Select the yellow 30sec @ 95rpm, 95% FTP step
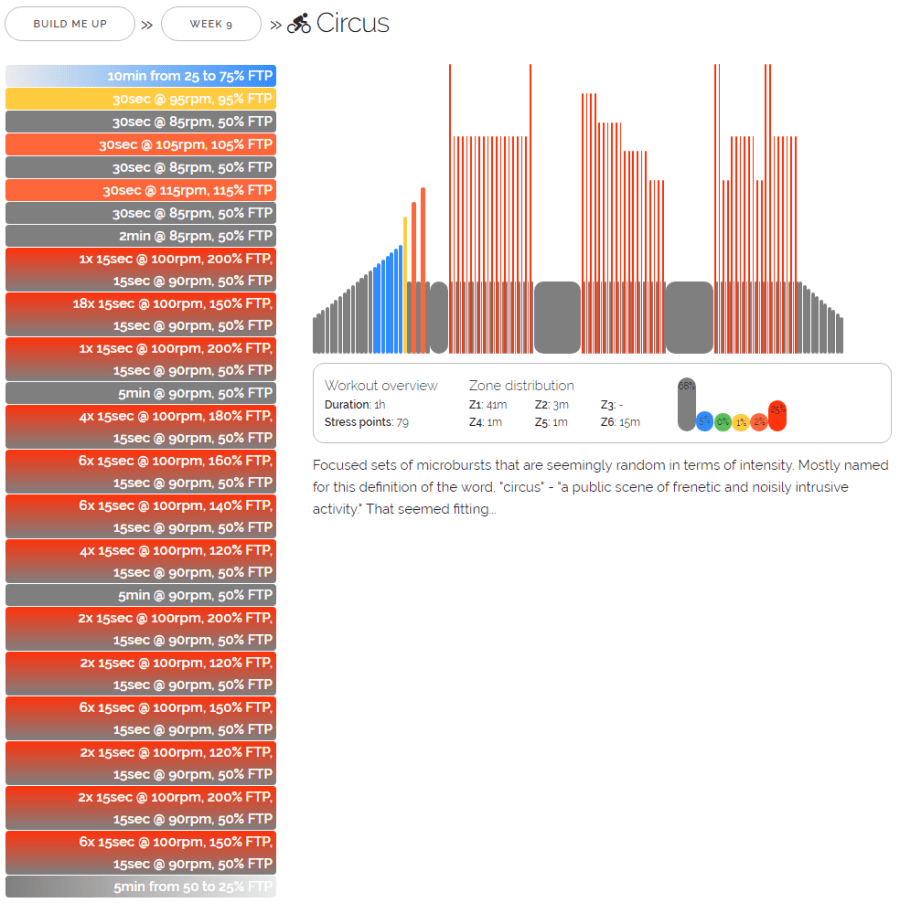This screenshot has width=900, height=903. [x=140, y=99]
